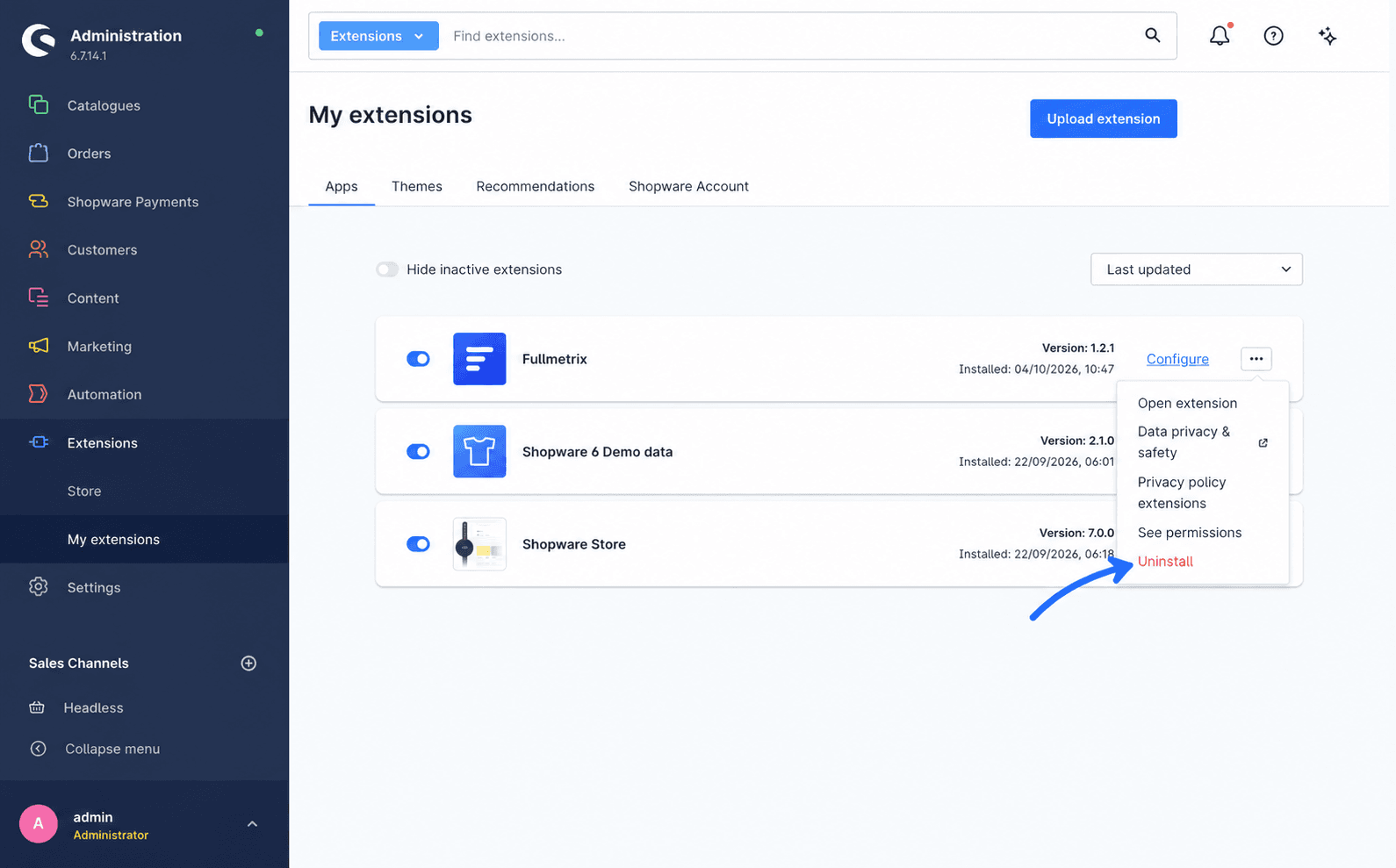1396x868 pixels.
Task: Click the Shopware Store extension thumbnail
Action: pos(479,544)
